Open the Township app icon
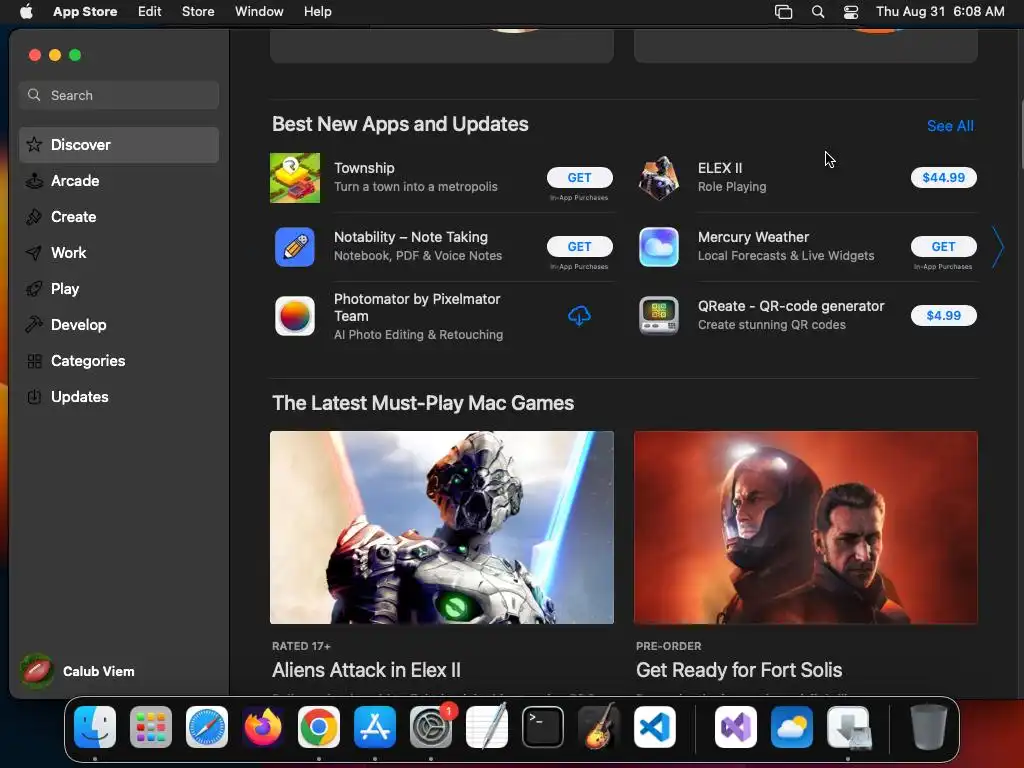This screenshot has height=768, width=1024. pos(295,178)
